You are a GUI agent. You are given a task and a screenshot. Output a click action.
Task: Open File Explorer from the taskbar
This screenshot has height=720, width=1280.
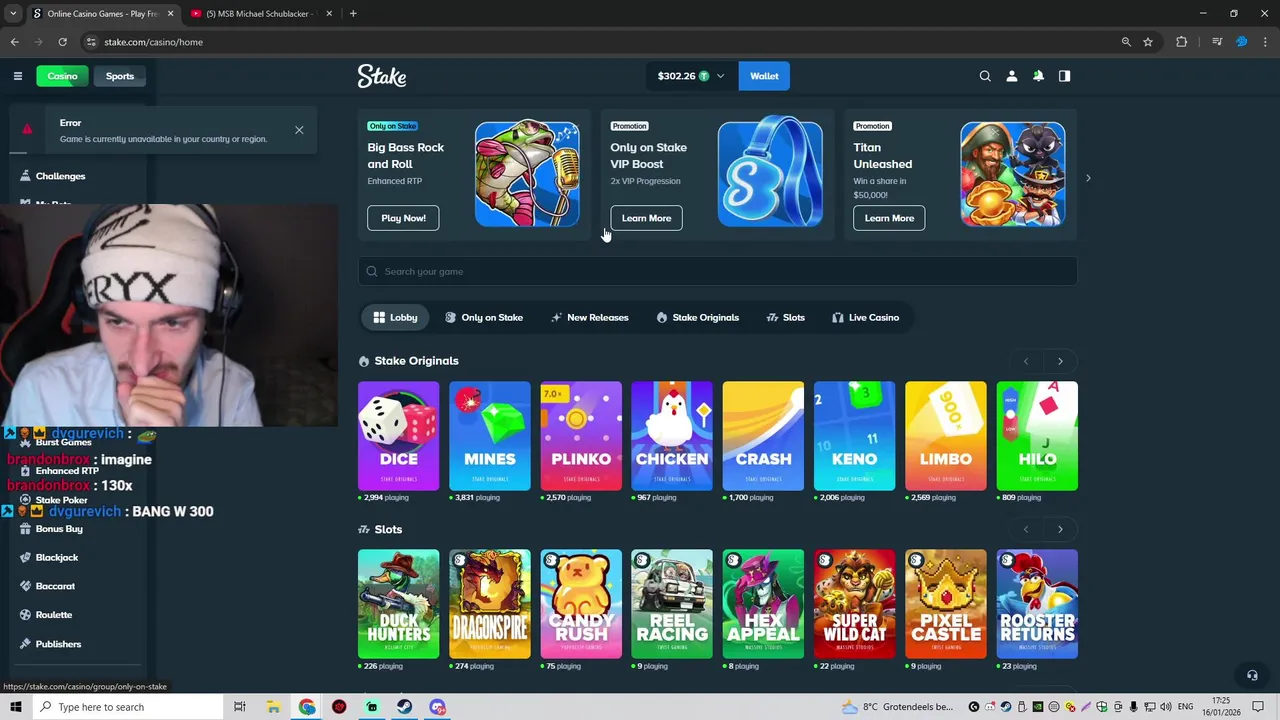273,707
